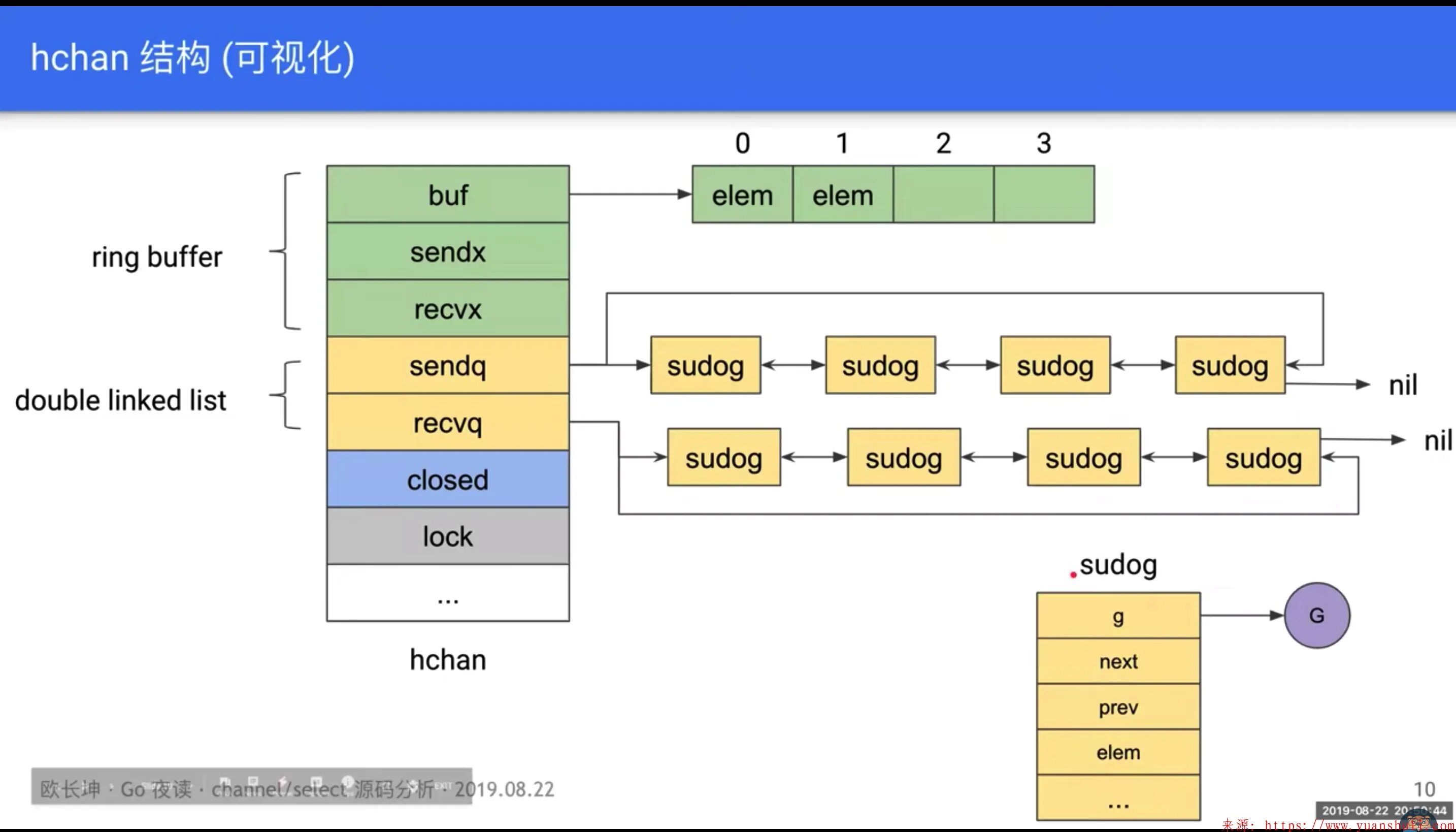The image size is (1456, 832).
Task: Click the first elem cell at index 0
Action: [x=742, y=196]
